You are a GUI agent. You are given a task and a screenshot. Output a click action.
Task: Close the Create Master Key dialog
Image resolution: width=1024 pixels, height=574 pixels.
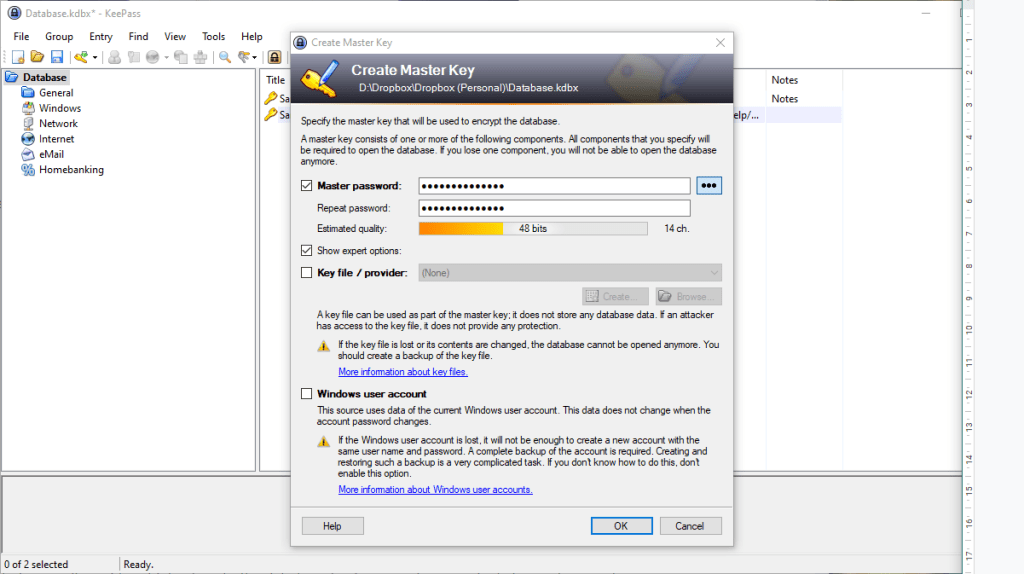pos(720,42)
